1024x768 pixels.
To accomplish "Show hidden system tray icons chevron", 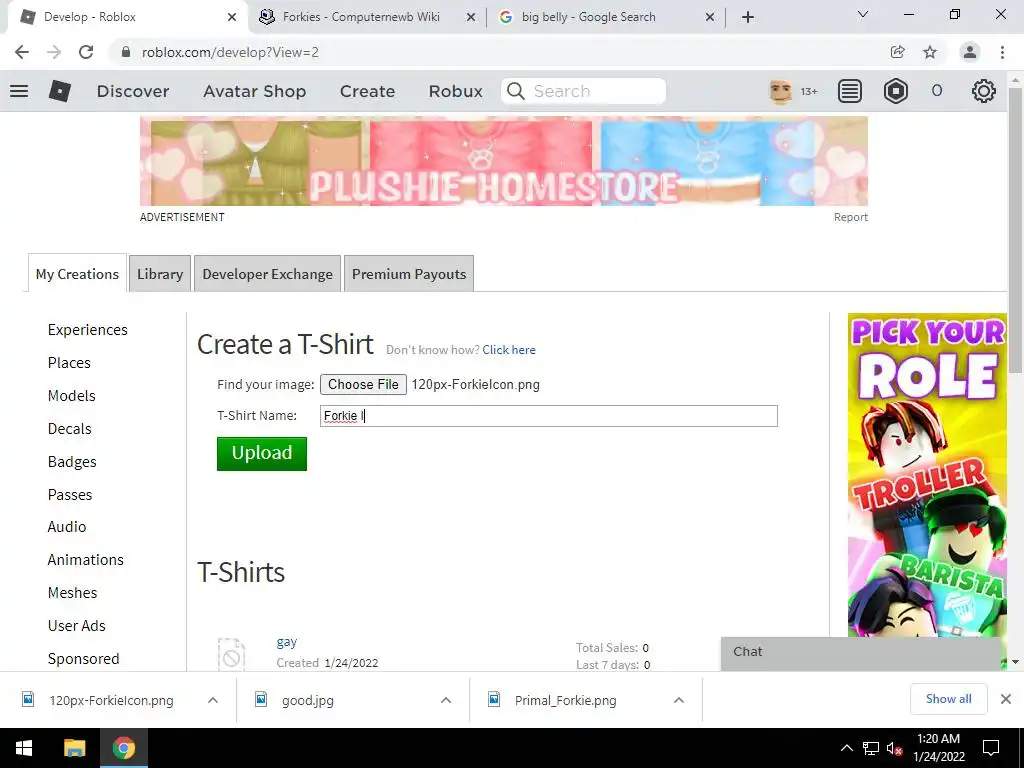I will (846, 748).
